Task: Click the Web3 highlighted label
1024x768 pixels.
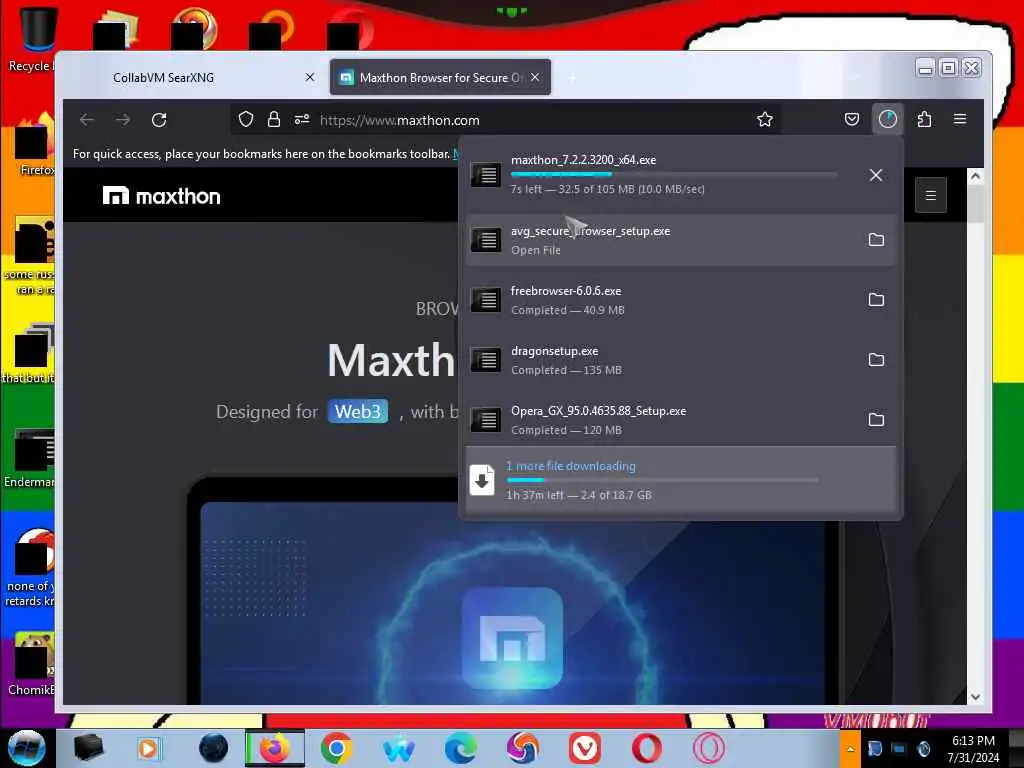Action: [358, 411]
